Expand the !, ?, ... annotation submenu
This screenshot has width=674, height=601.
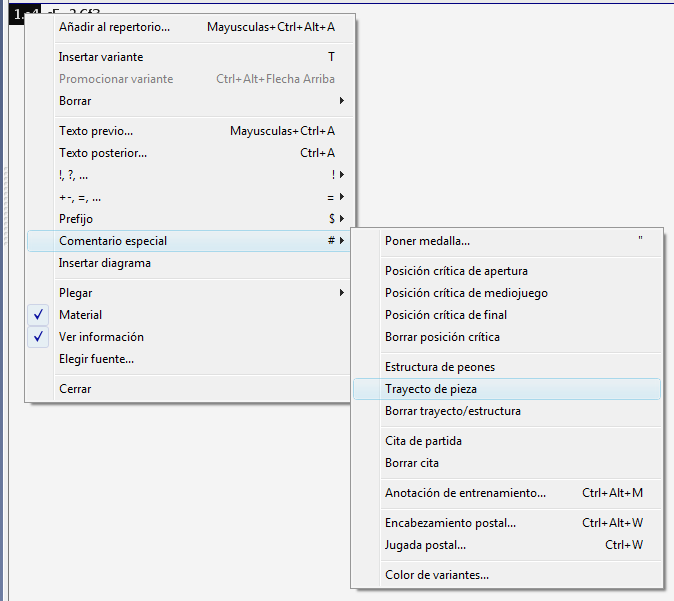[x=190, y=175]
